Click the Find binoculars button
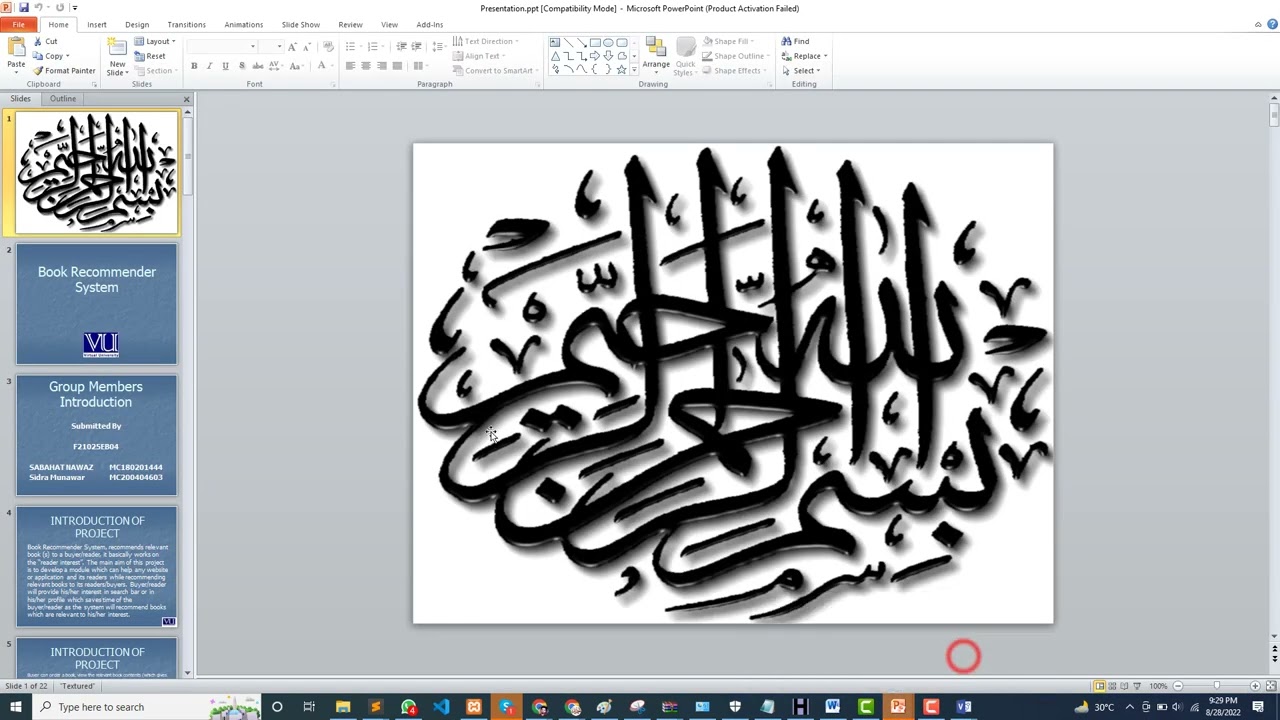This screenshot has width=1280, height=720. [796, 41]
